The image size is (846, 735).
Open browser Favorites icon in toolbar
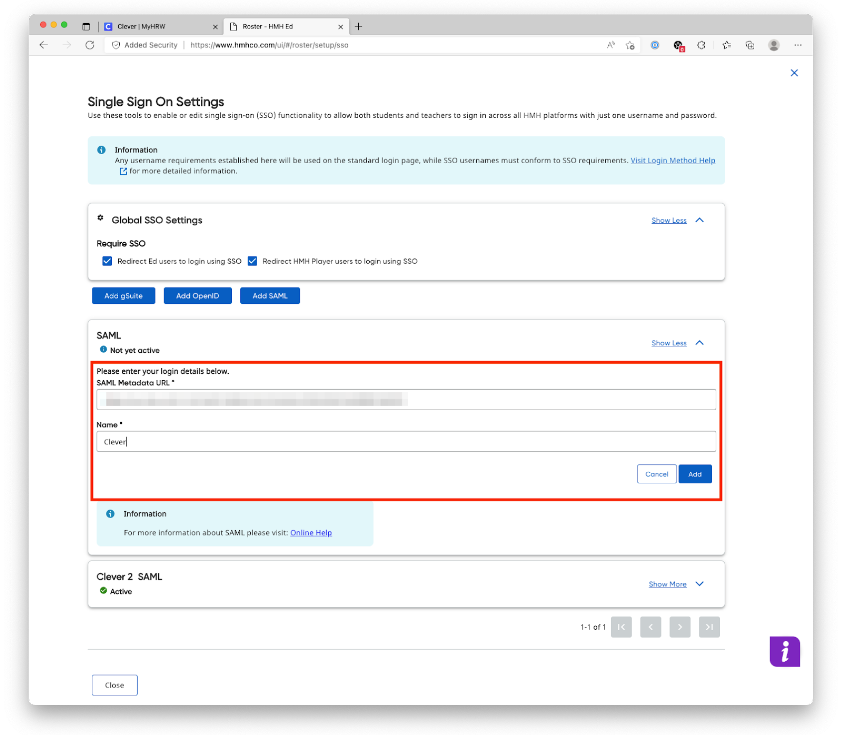click(x=725, y=44)
